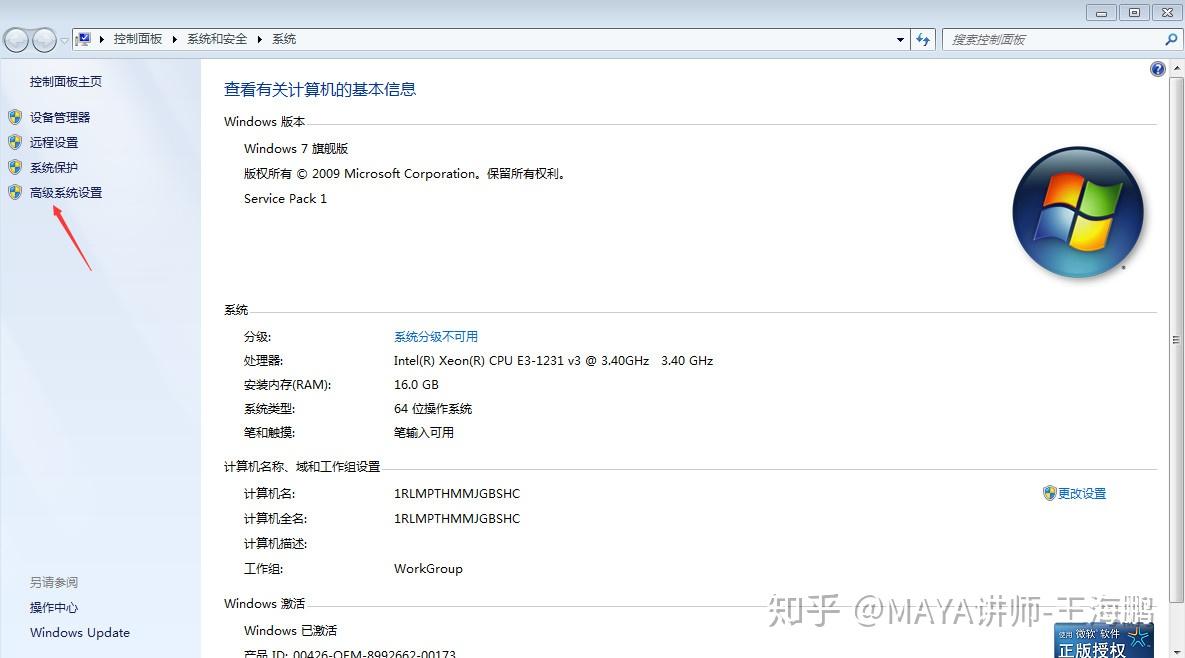Expand the arrow after 控制面板 breadcrumb

click(175, 39)
